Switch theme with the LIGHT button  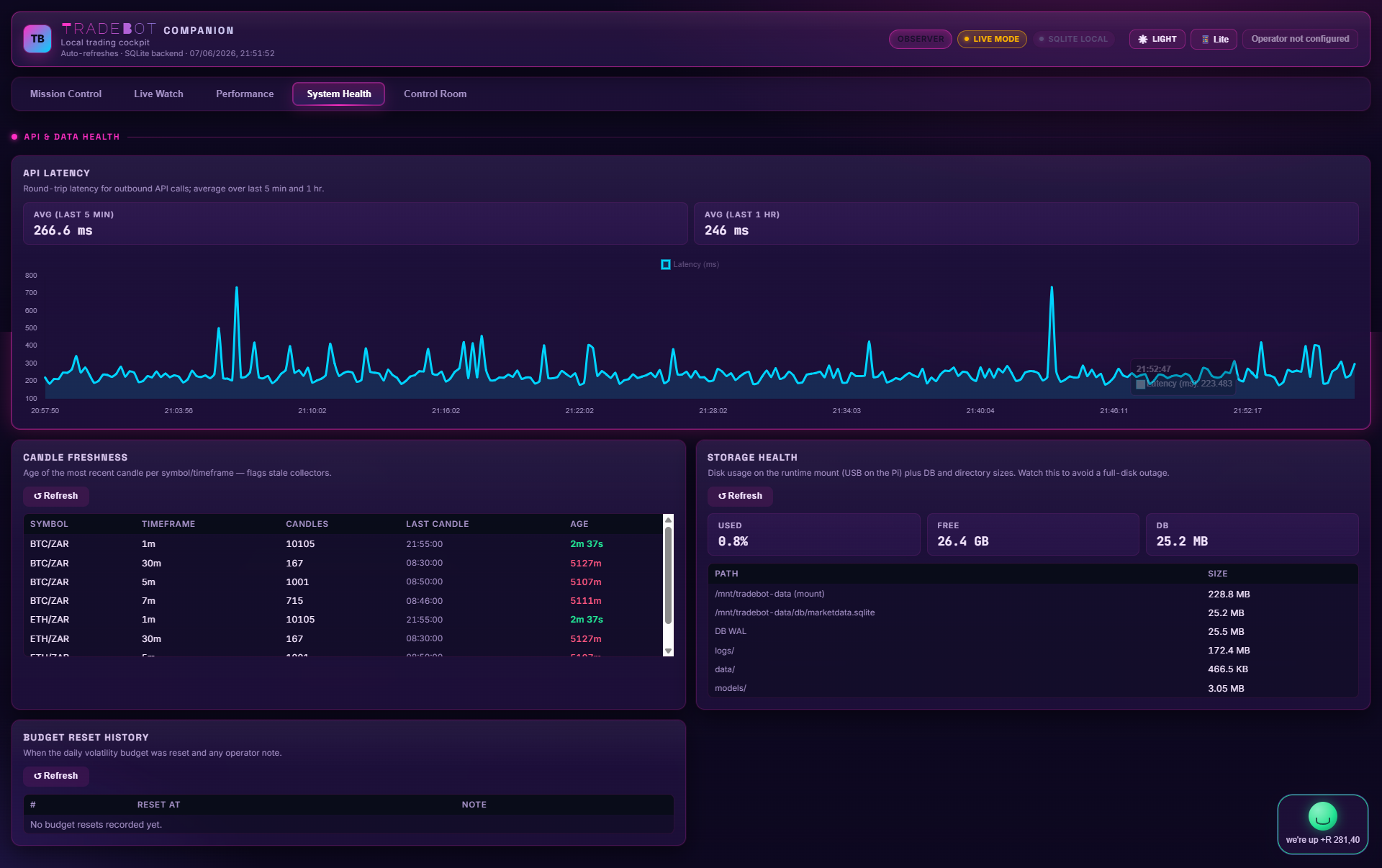point(1157,39)
